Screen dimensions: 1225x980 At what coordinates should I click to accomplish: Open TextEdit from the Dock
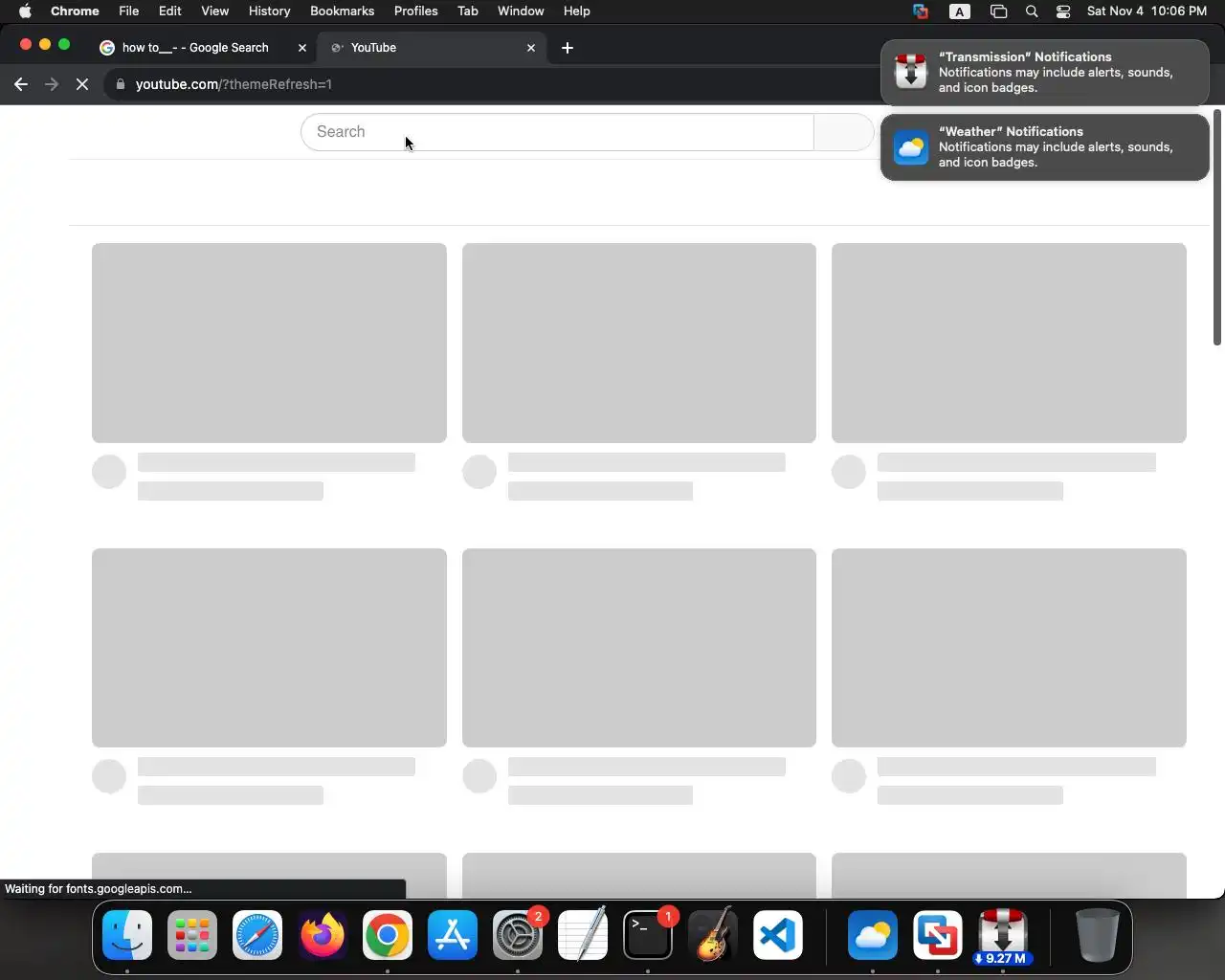click(x=583, y=935)
